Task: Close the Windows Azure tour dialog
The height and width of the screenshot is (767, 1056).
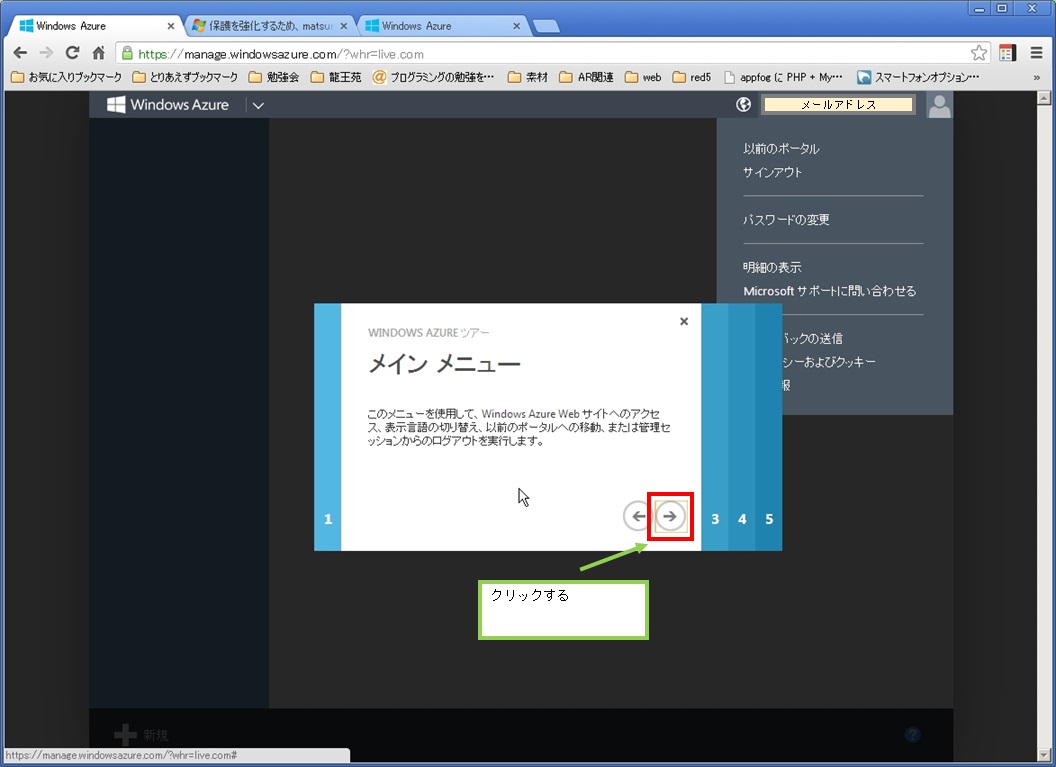Action: pos(684,321)
